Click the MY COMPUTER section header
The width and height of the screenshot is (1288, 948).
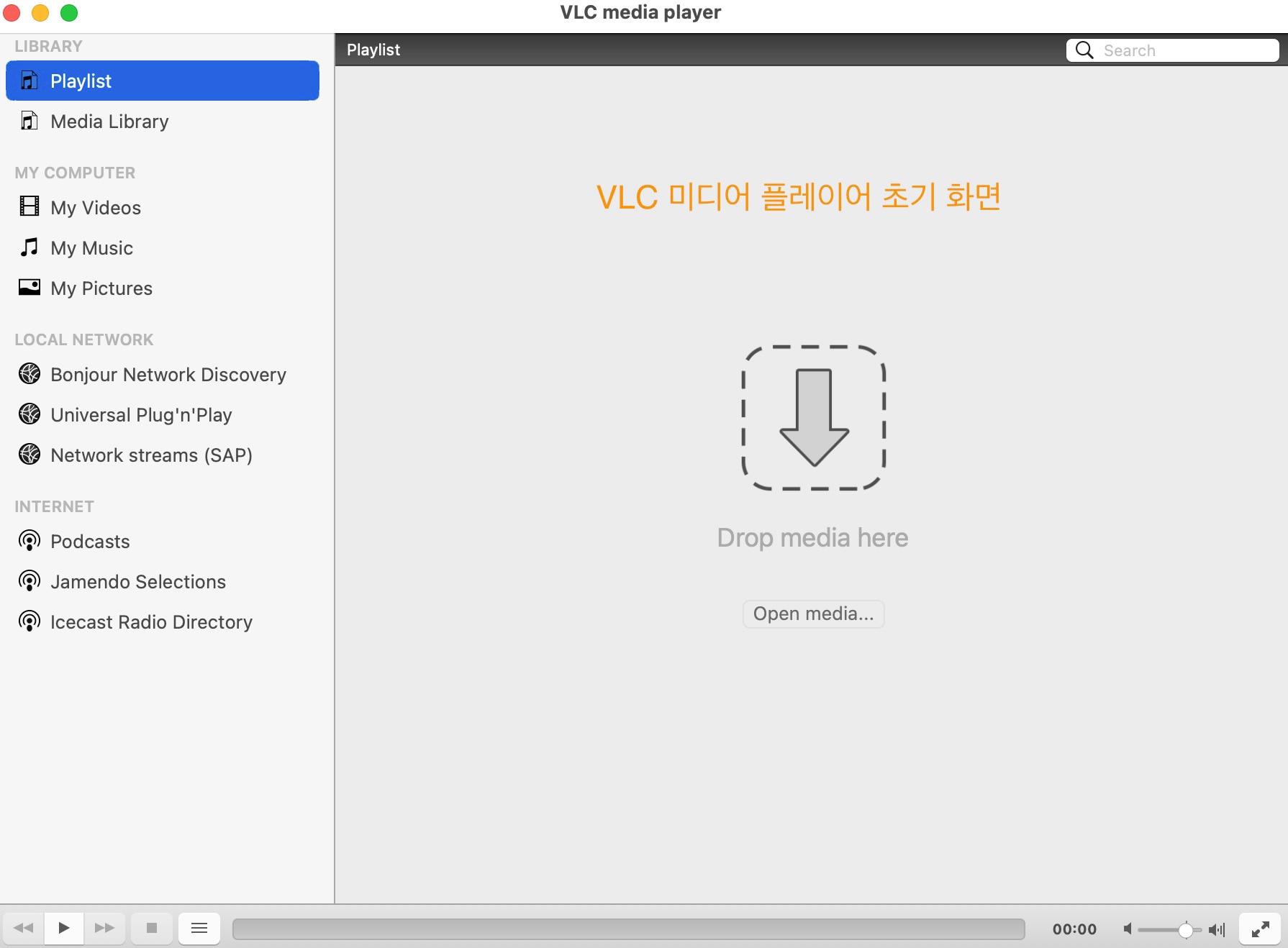point(75,173)
